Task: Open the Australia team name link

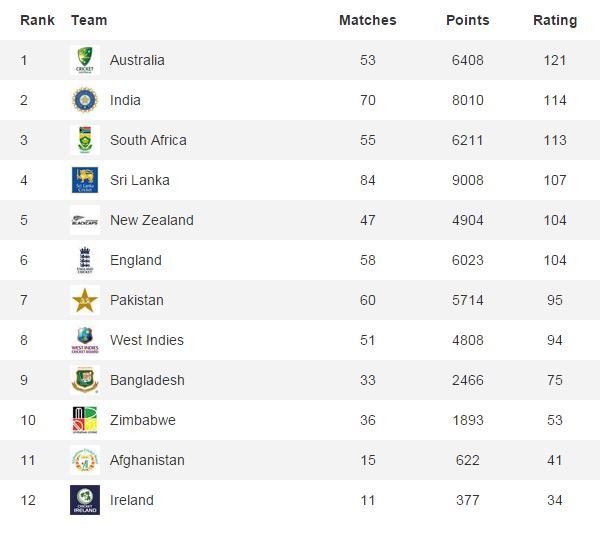Action: pos(137,60)
